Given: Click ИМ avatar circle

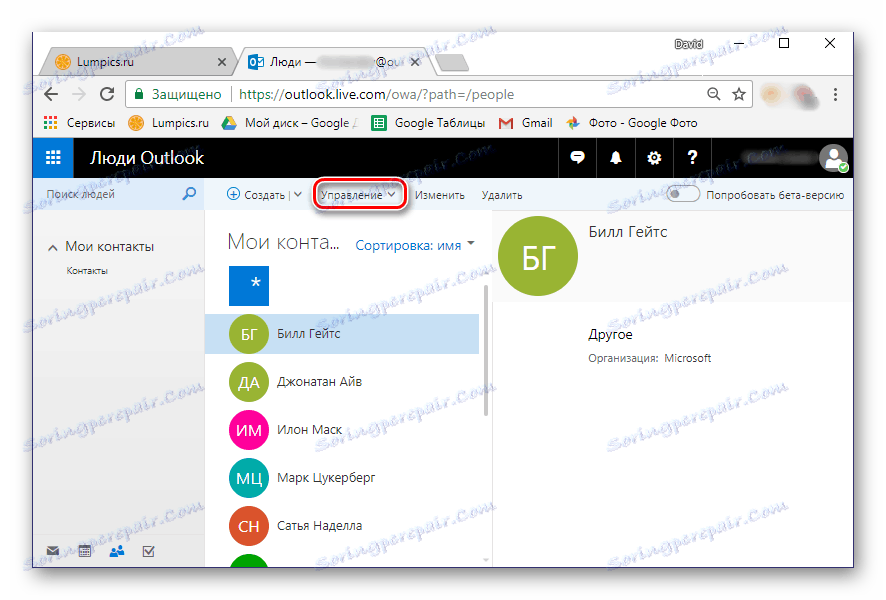Looking at the screenshot, I should tap(249, 430).
